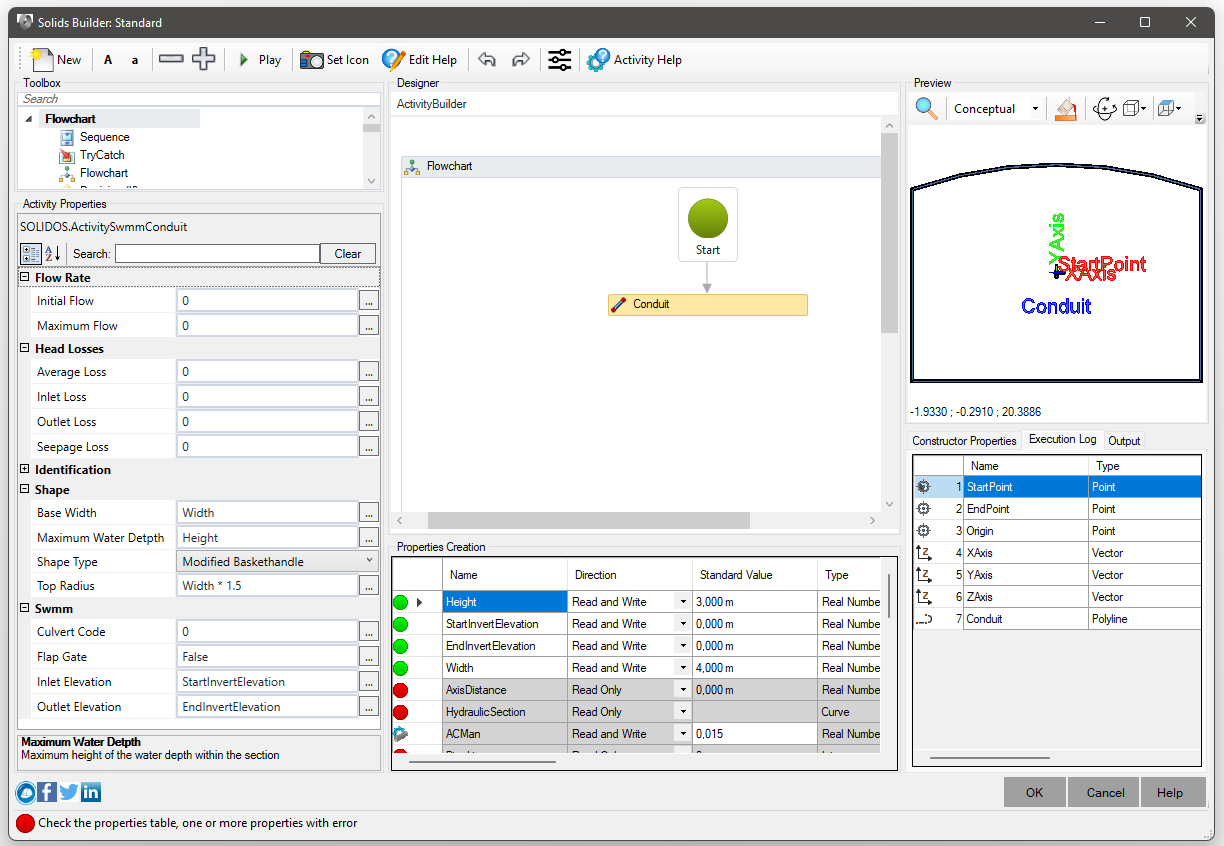Click the Set Icon camera button

click(335, 60)
